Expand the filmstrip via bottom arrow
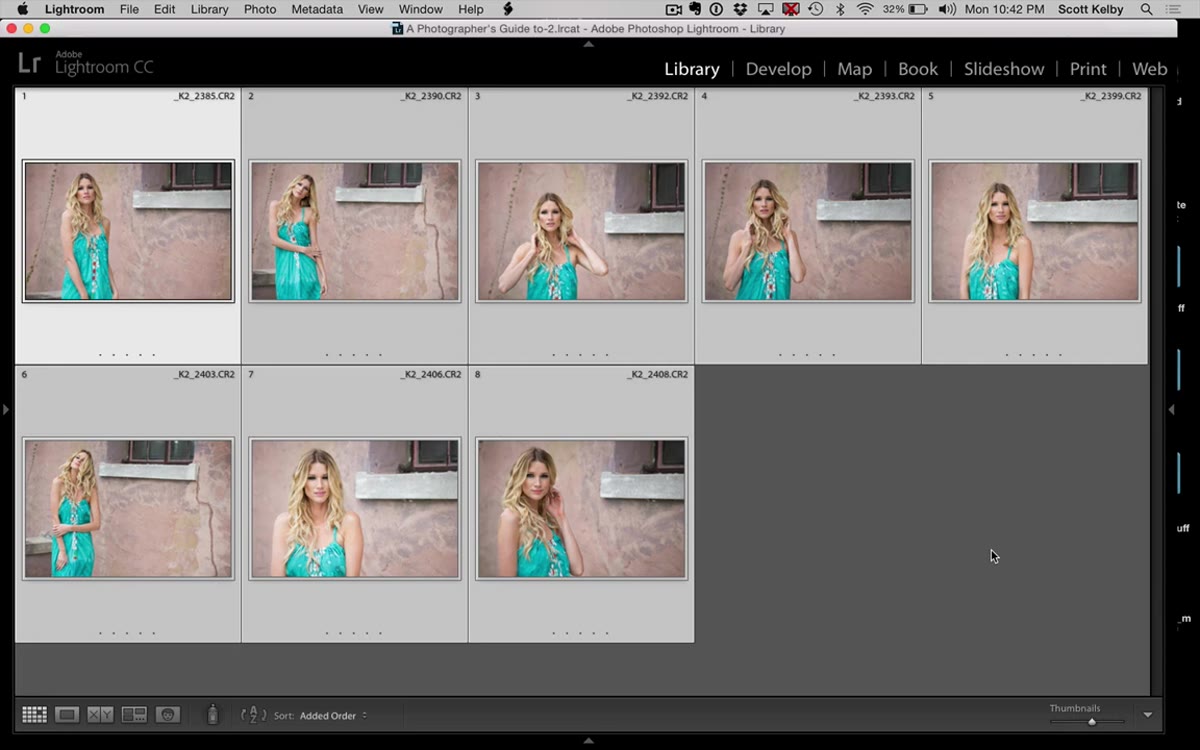The height and width of the screenshot is (750, 1200). pyautogui.click(x=588, y=741)
